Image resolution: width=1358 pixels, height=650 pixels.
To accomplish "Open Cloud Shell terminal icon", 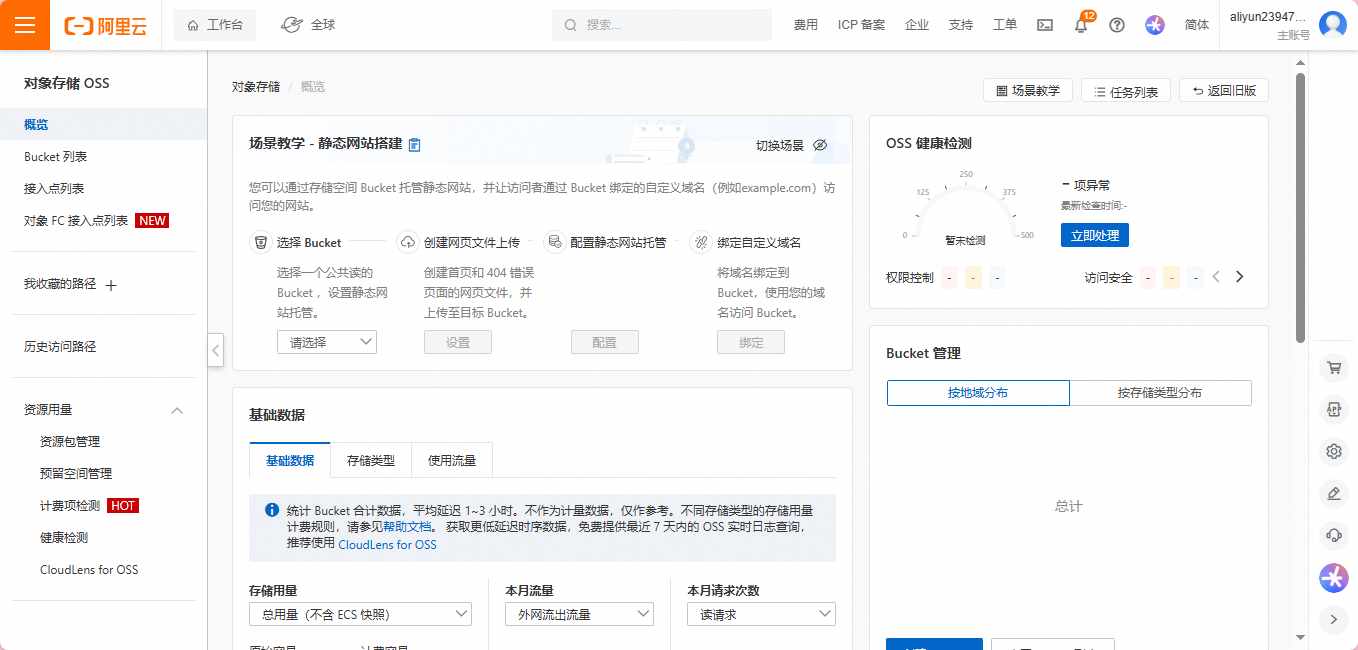I will [x=1045, y=25].
